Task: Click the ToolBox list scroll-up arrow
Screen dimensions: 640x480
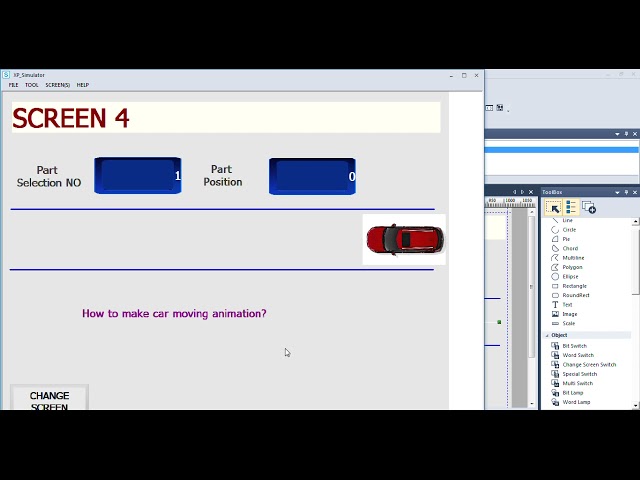Action: tap(636, 221)
